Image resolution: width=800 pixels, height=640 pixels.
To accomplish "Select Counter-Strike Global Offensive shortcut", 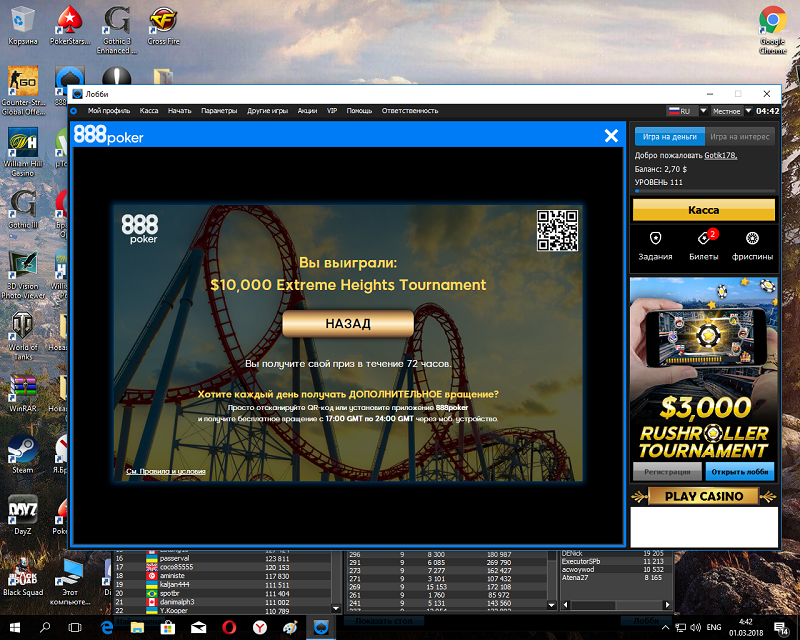I will pos(23,91).
